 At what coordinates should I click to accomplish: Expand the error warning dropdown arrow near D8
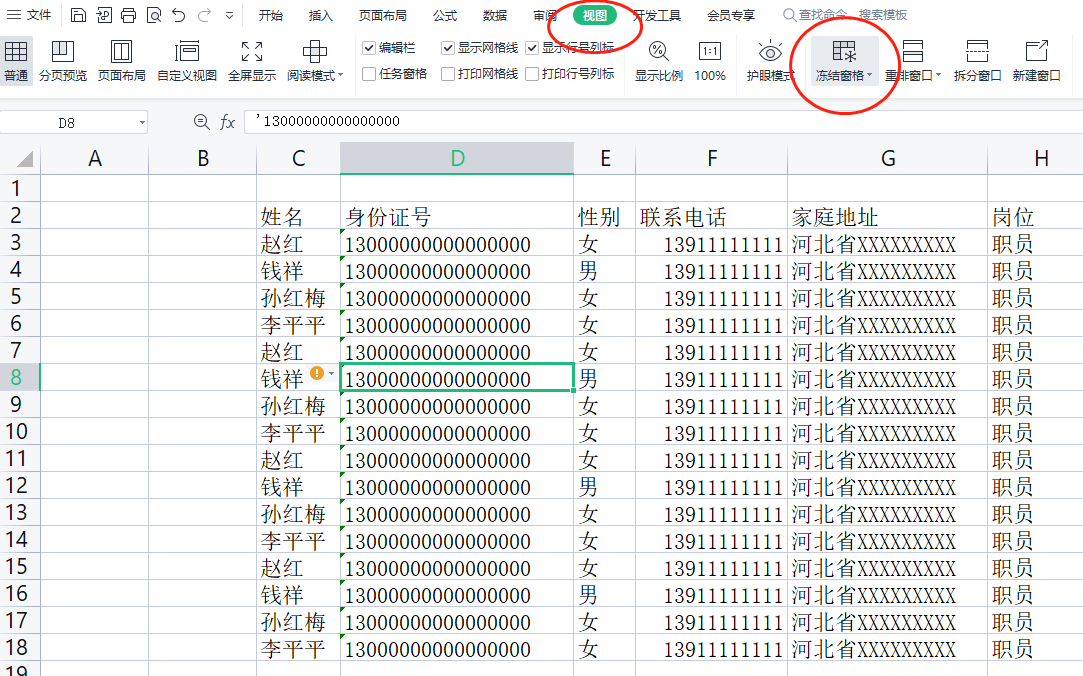click(x=332, y=374)
